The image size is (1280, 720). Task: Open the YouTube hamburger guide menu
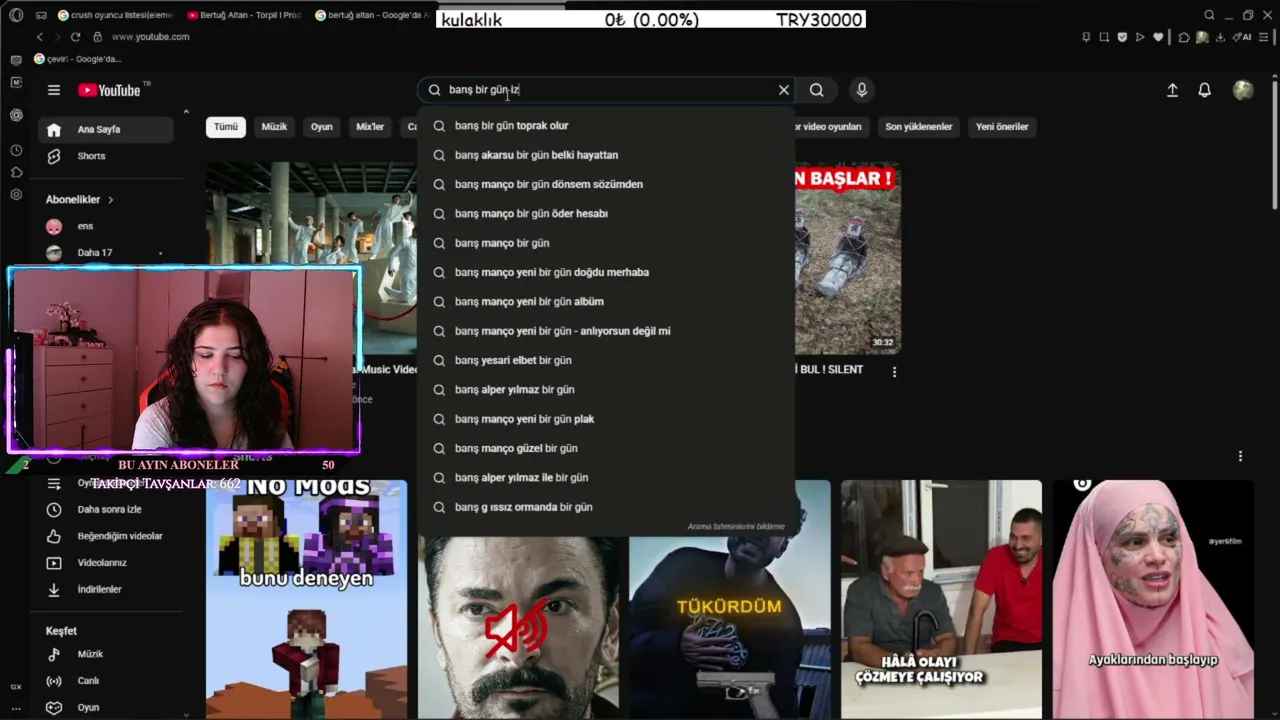(54, 90)
